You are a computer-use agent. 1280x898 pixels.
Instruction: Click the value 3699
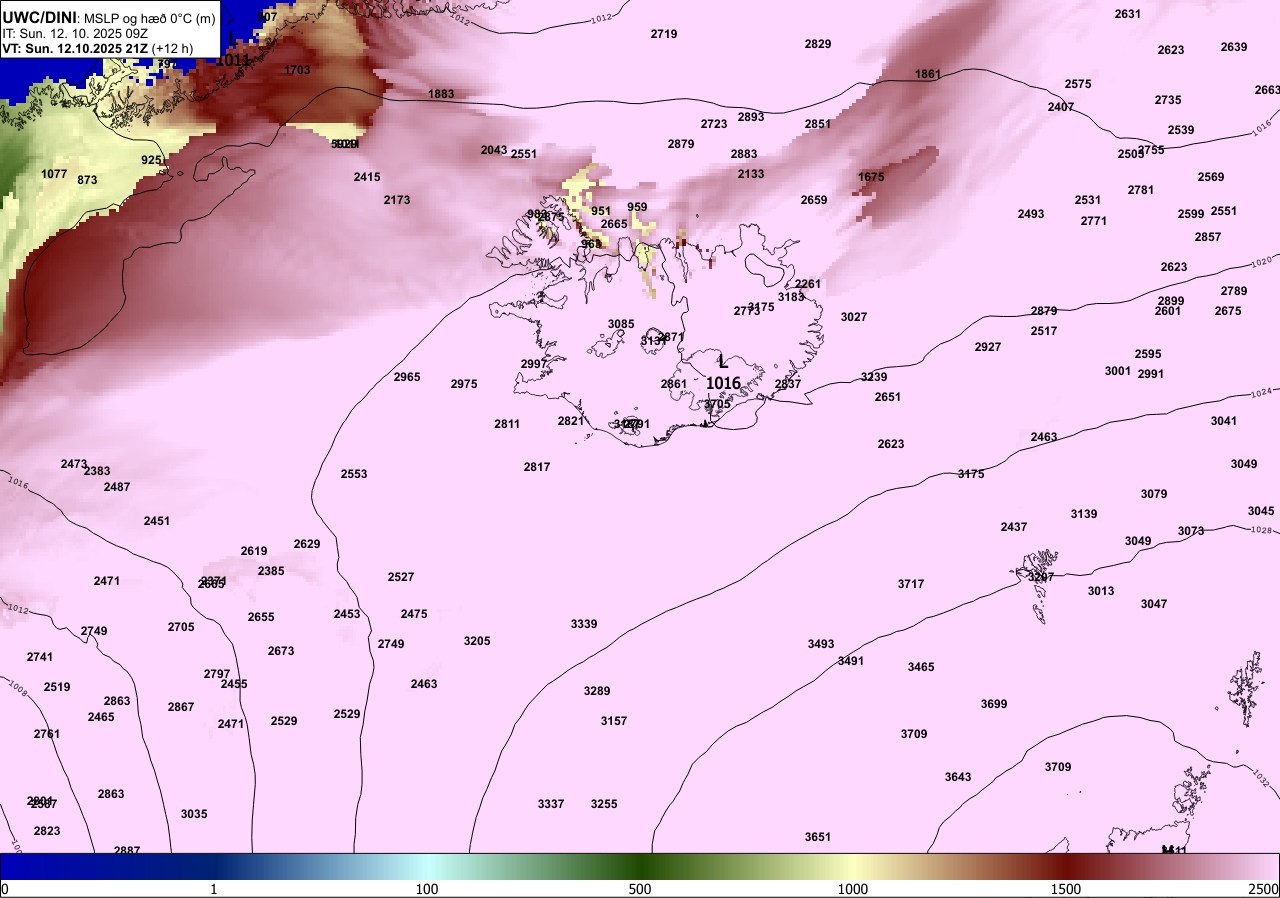(x=994, y=704)
